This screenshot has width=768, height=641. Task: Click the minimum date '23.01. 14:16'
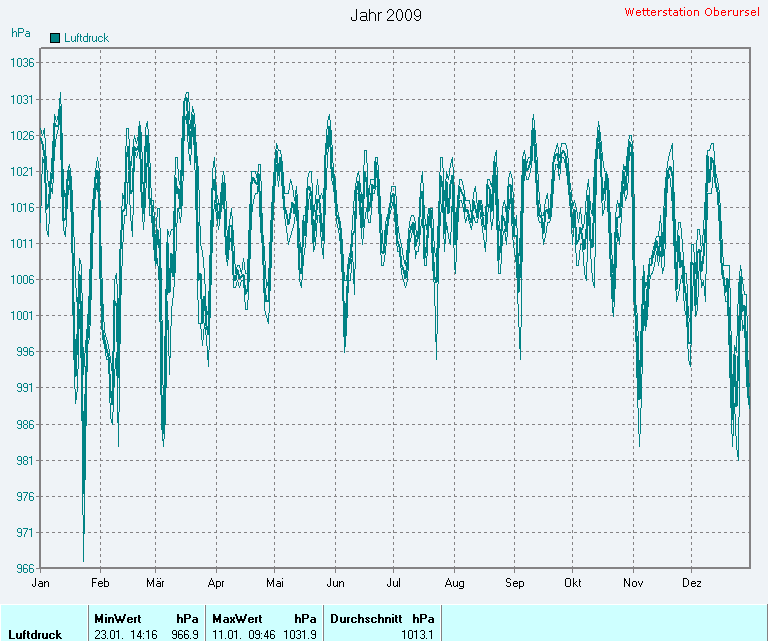pyautogui.click(x=126, y=635)
